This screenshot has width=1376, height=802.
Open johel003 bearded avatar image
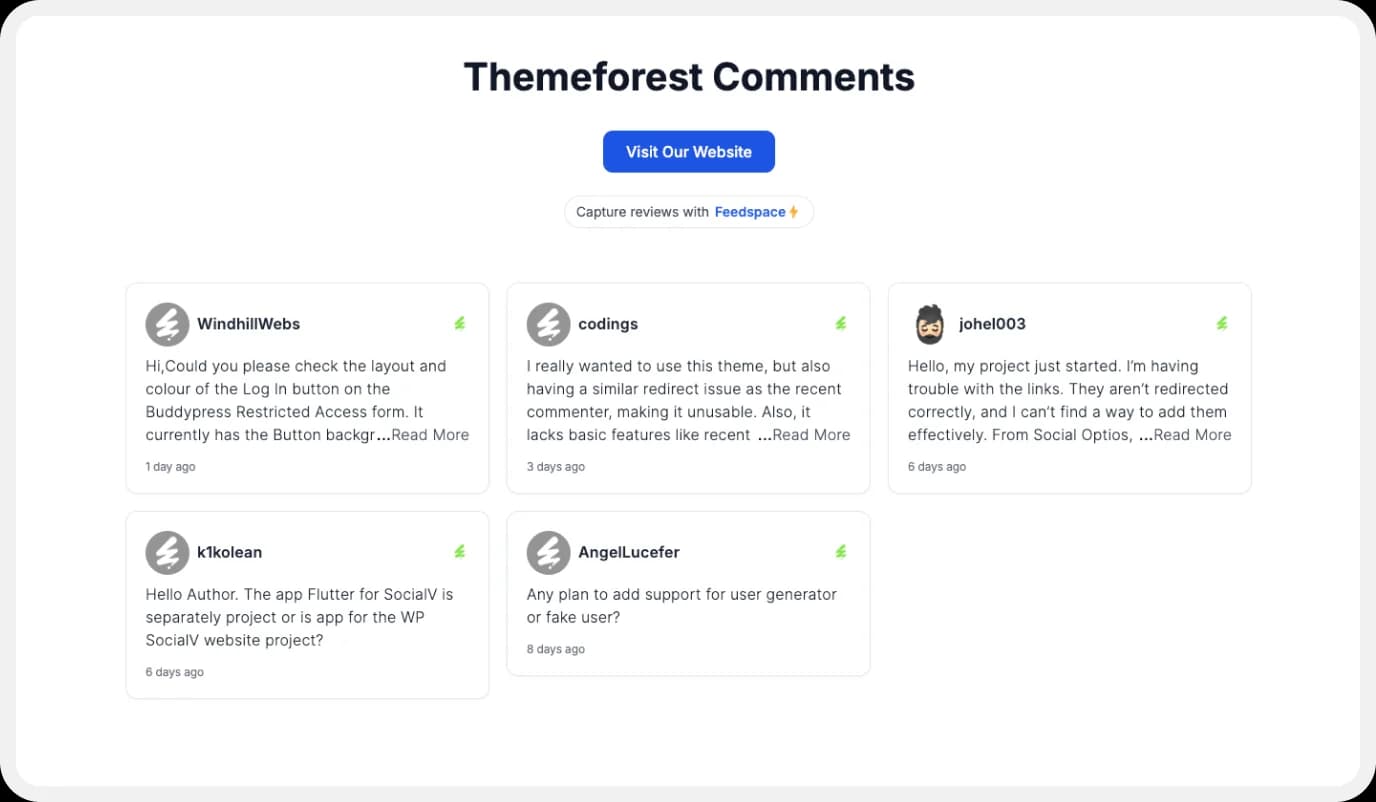coord(929,323)
